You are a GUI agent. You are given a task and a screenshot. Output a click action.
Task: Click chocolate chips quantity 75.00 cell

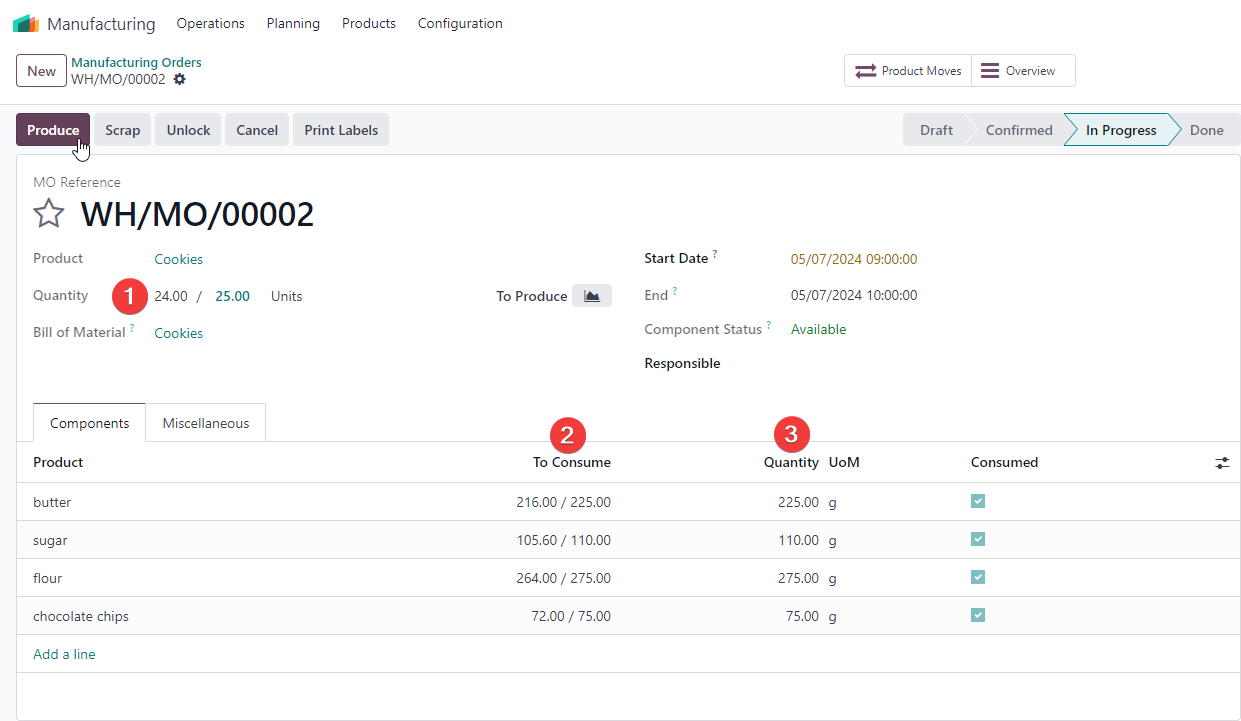802,616
